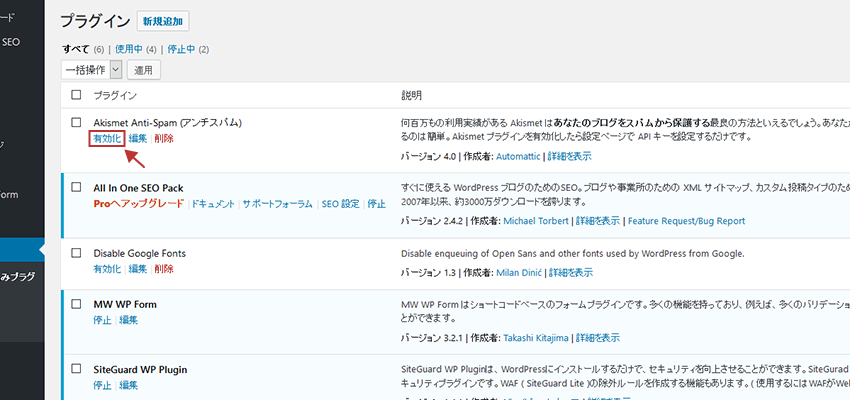Viewport: 850px width, 400px height.
Task: Open Automattic author link
Action: point(518,156)
